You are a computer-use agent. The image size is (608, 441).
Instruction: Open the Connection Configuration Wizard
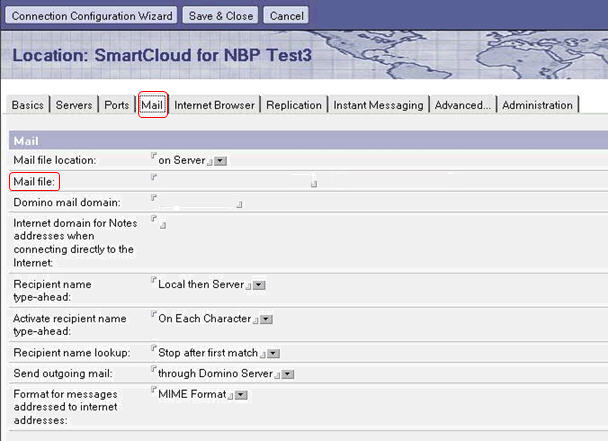click(92, 16)
